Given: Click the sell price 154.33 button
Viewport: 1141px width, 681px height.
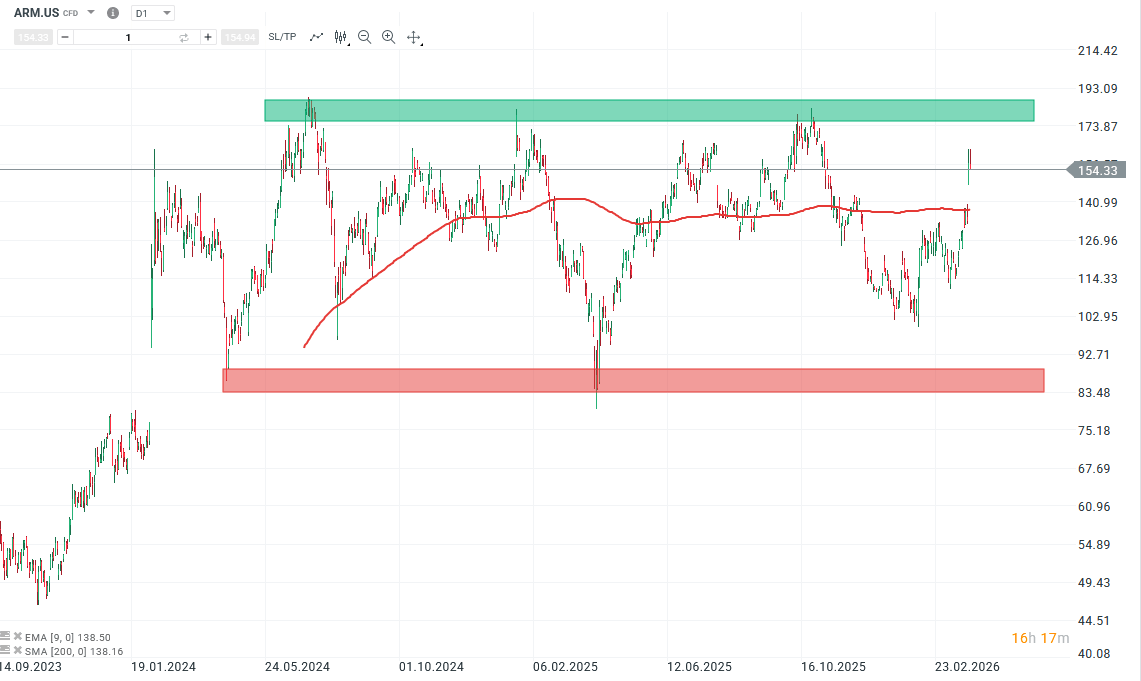Looking at the screenshot, I should coord(32,37).
